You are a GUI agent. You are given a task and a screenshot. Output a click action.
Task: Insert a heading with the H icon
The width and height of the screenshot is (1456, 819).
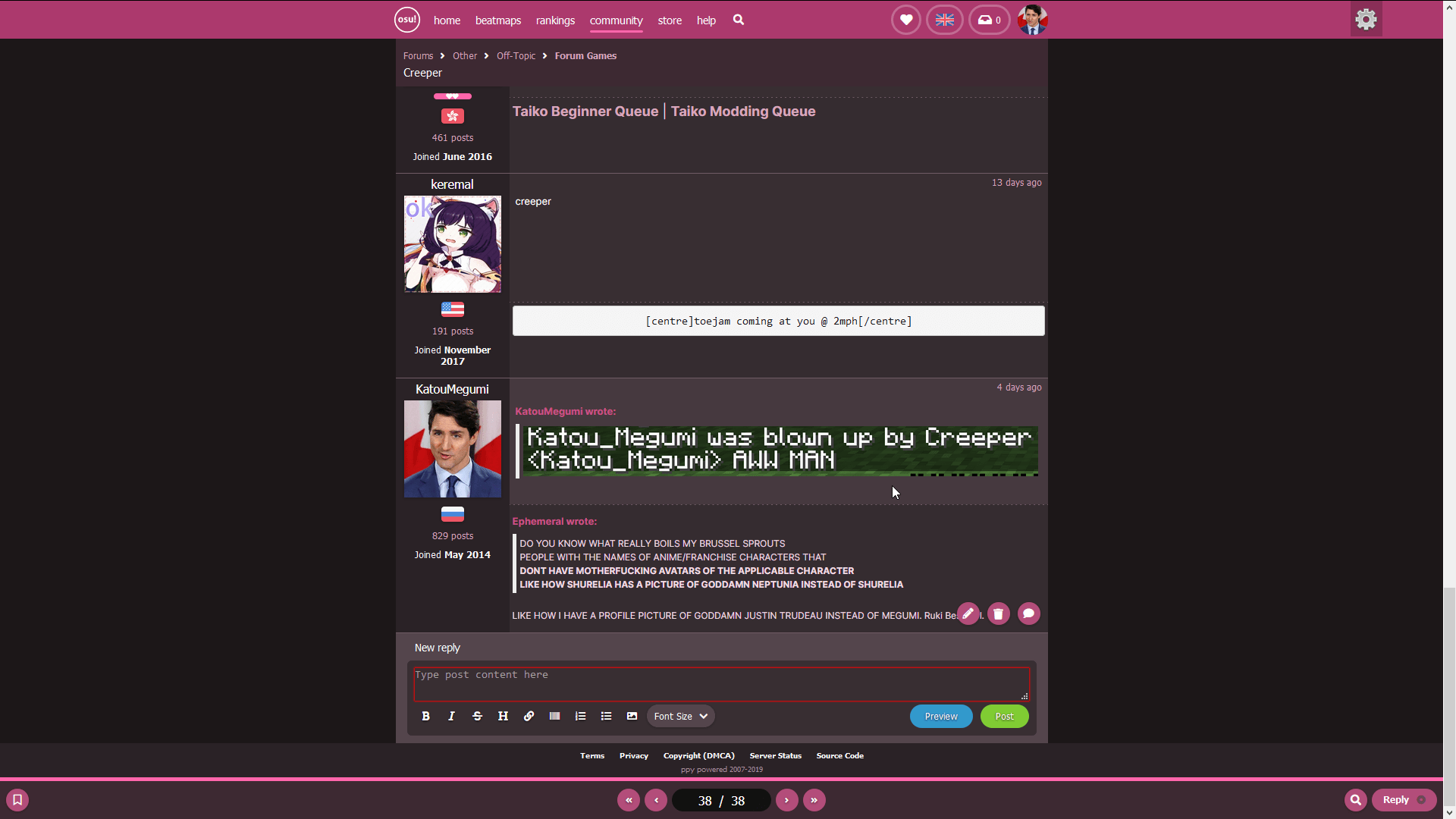click(503, 716)
